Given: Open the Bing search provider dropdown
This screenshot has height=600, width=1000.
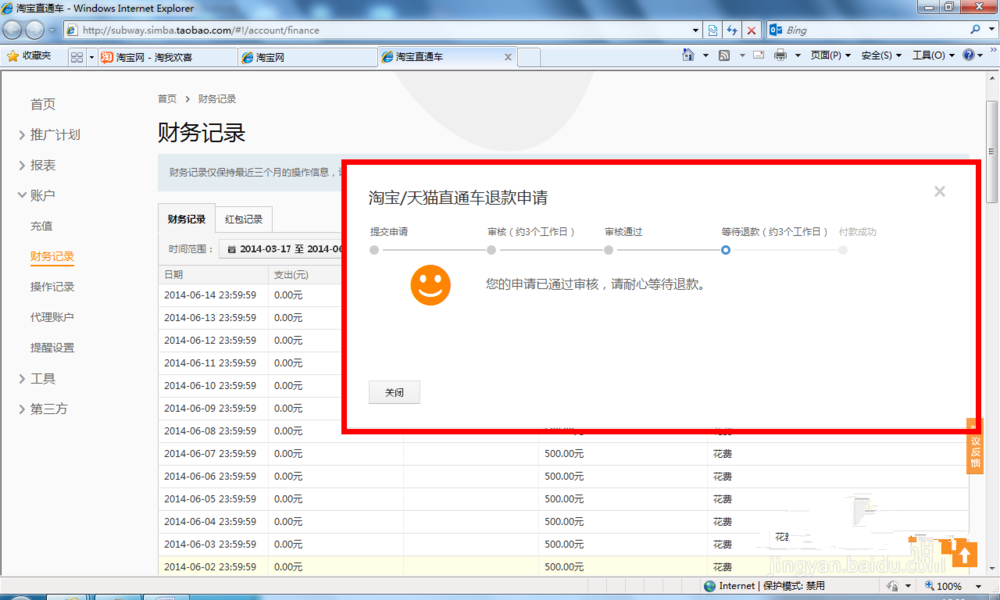Looking at the screenshot, I should click(x=992, y=29).
